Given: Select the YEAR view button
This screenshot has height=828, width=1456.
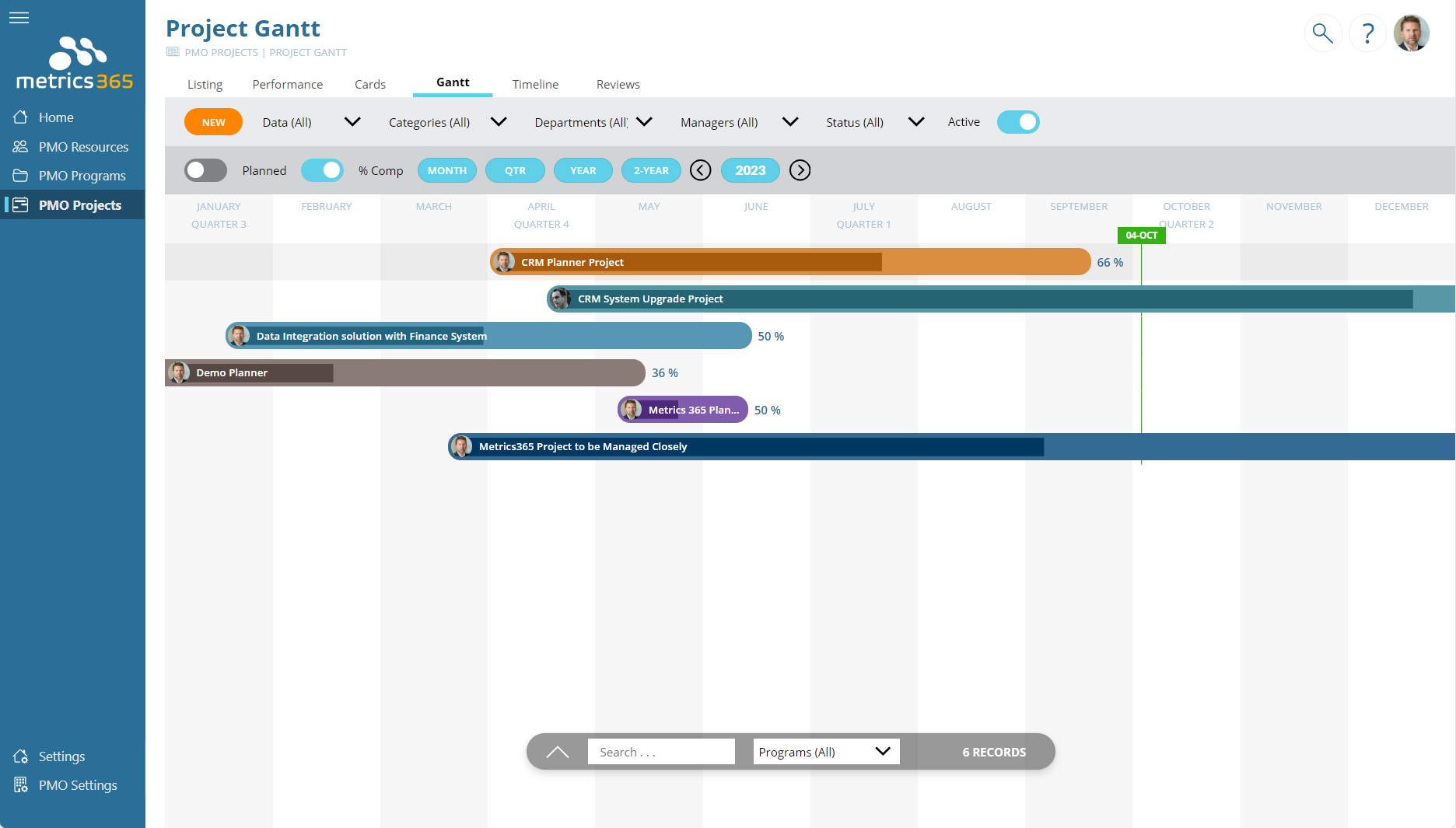Looking at the screenshot, I should [583, 170].
